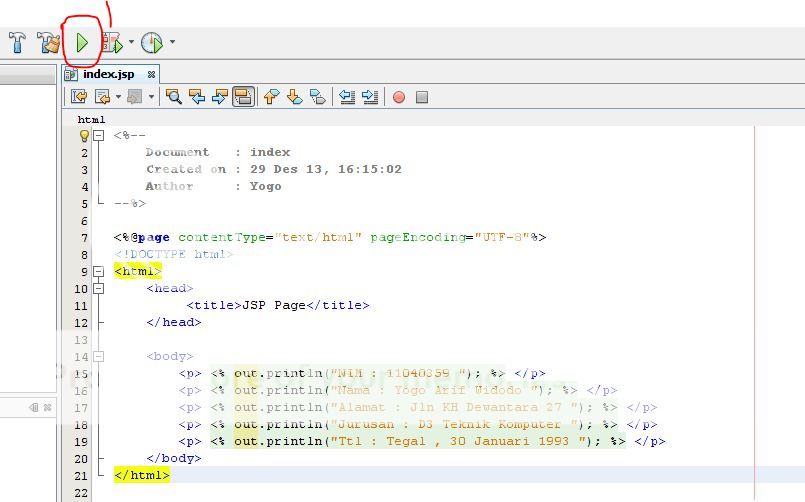Click the Last Edit editor toolbar icon

pyautogui.click(x=78, y=97)
